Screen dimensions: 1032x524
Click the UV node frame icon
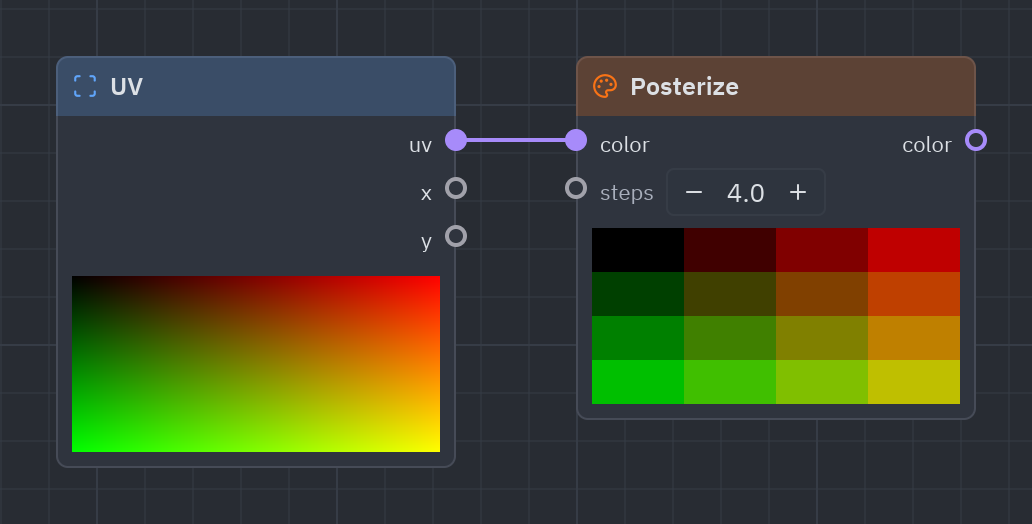85,86
